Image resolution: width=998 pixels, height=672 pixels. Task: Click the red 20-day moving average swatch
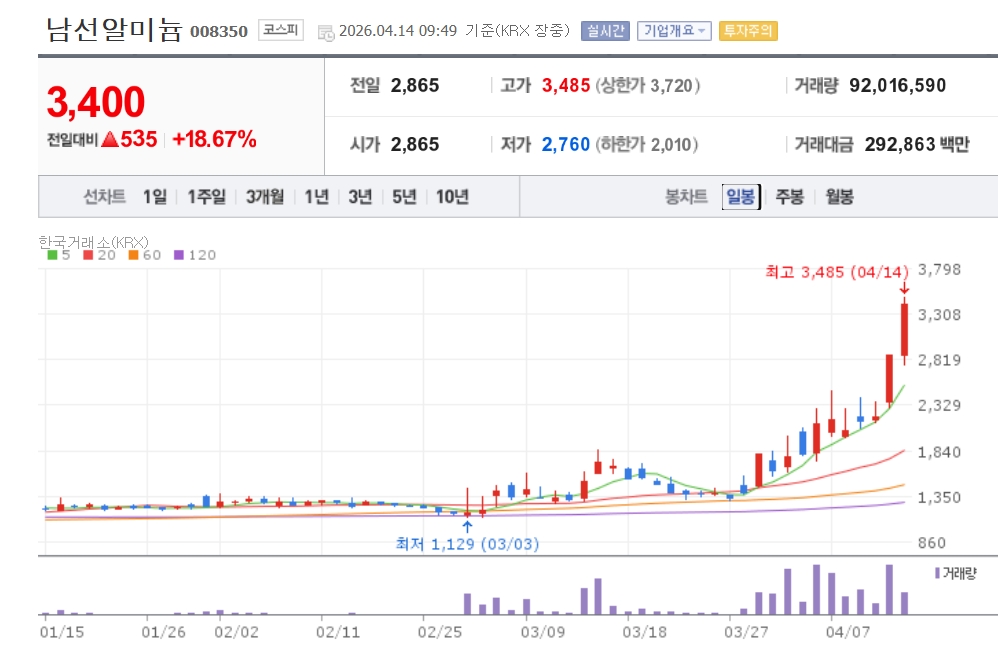click(88, 255)
